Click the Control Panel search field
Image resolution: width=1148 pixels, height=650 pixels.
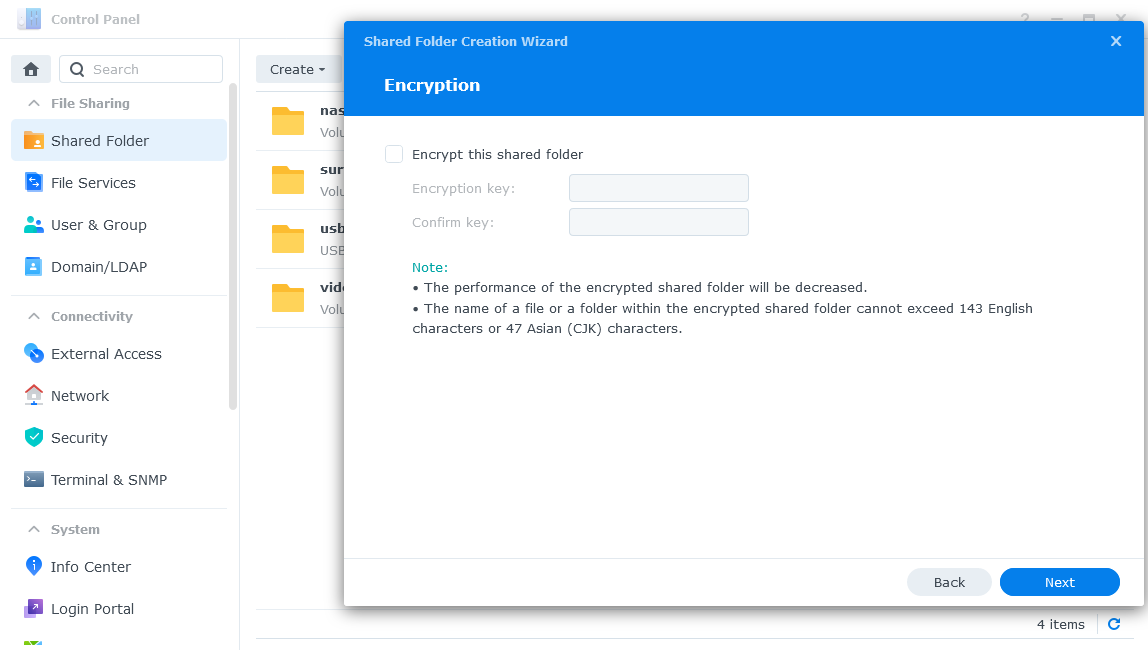(x=152, y=69)
